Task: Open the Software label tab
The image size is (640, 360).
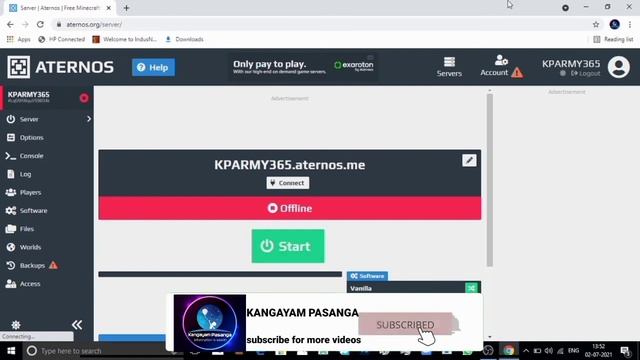Action: [x=367, y=276]
